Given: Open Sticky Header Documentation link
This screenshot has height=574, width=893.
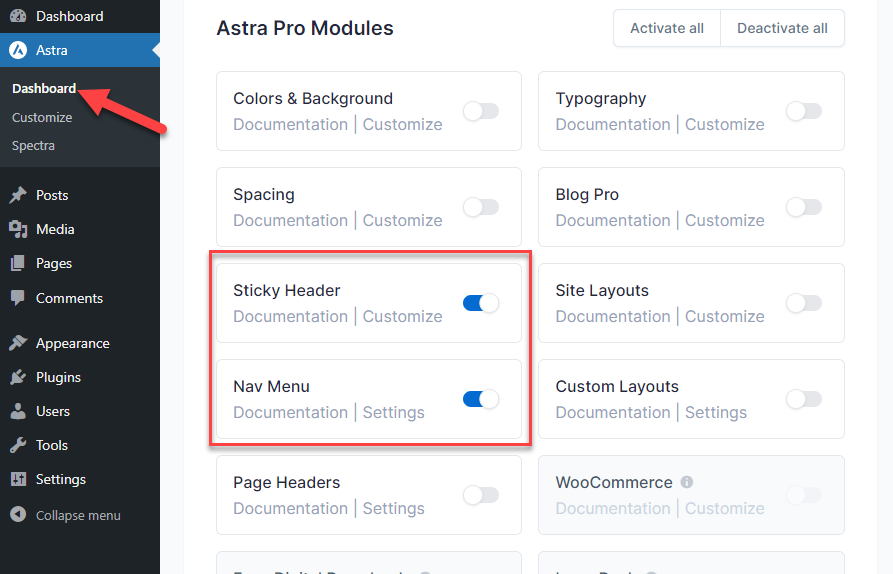Looking at the screenshot, I should click(x=290, y=316).
